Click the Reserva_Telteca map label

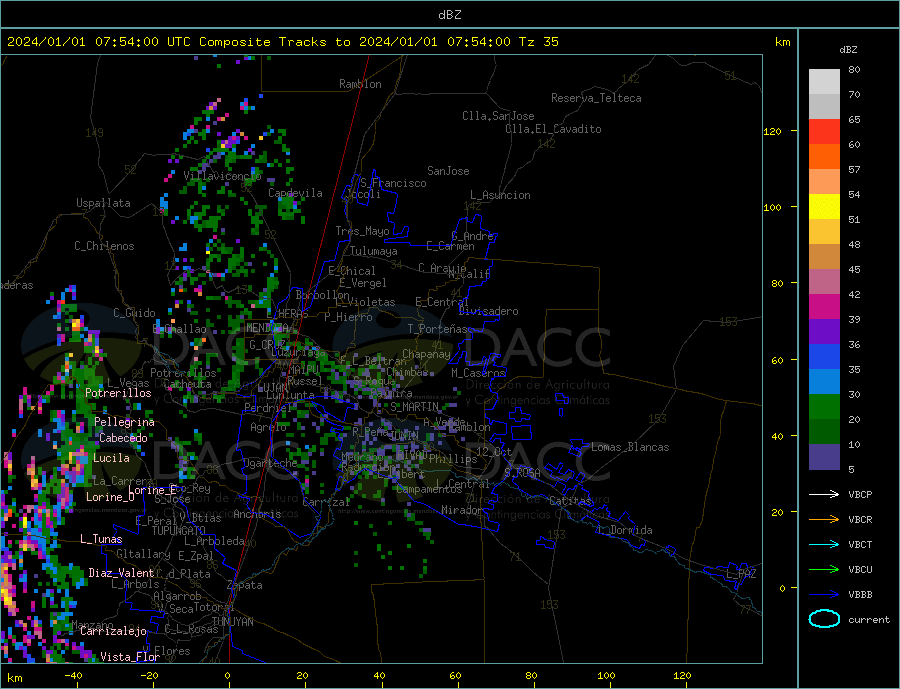coord(596,98)
